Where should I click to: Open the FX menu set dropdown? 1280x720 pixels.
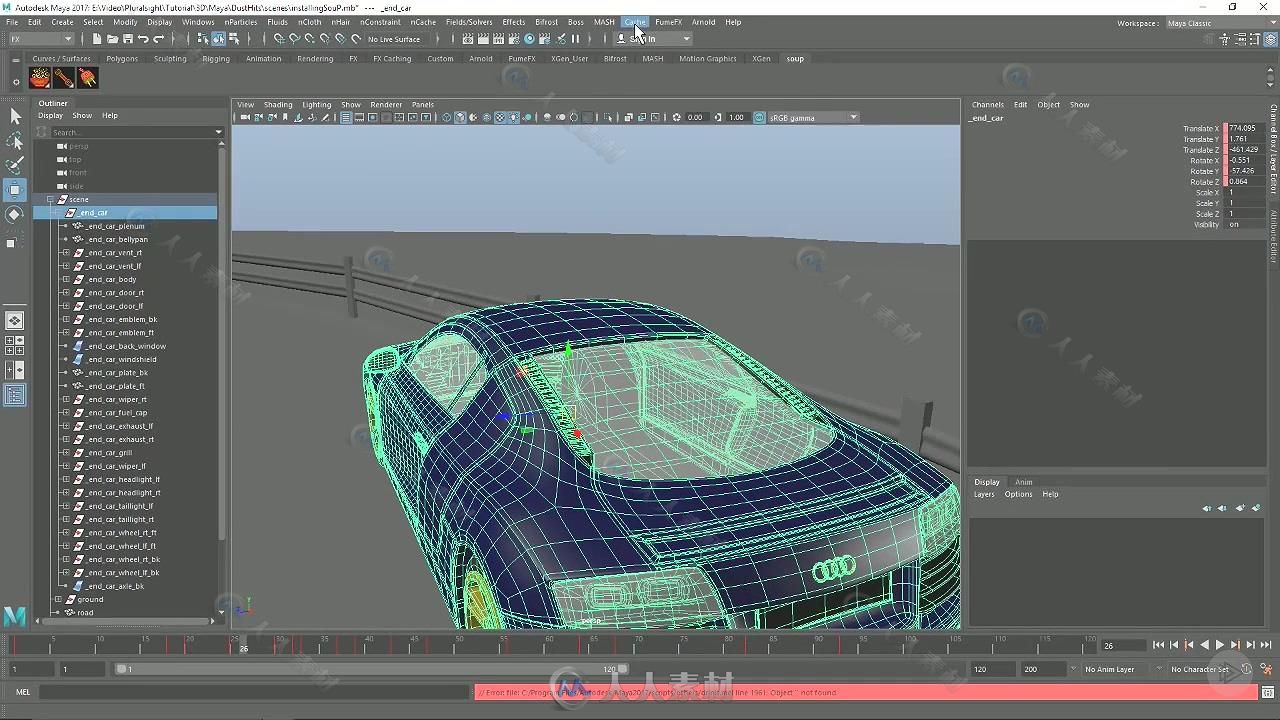click(x=40, y=39)
